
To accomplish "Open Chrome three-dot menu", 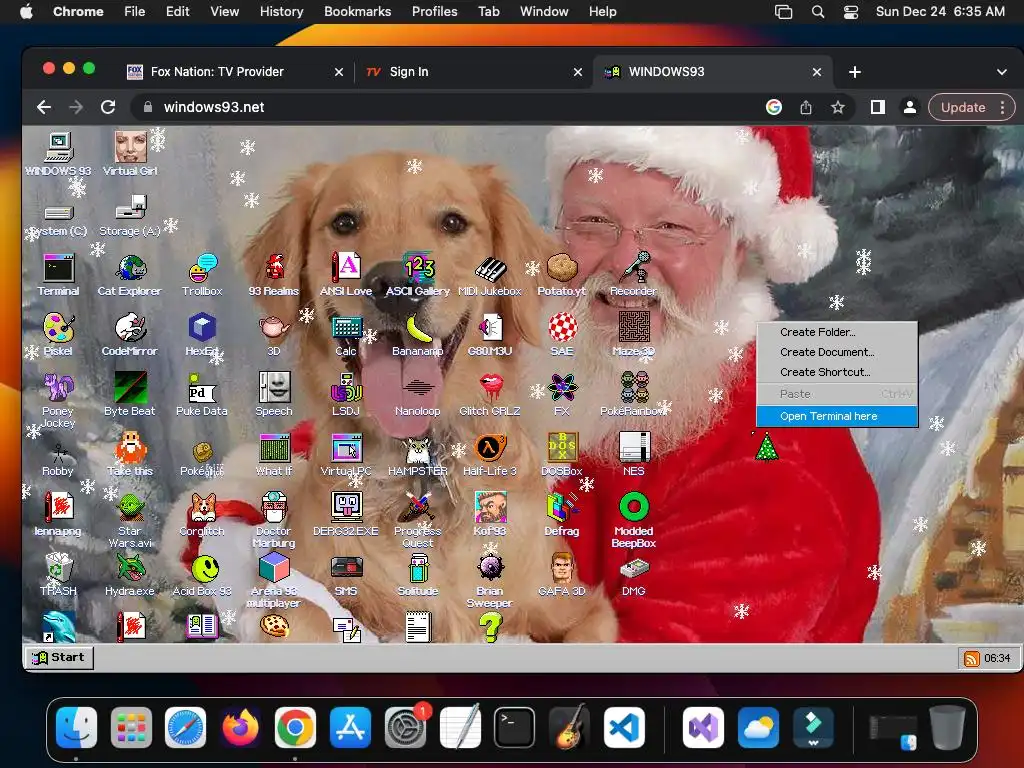I will click(x=1003, y=108).
